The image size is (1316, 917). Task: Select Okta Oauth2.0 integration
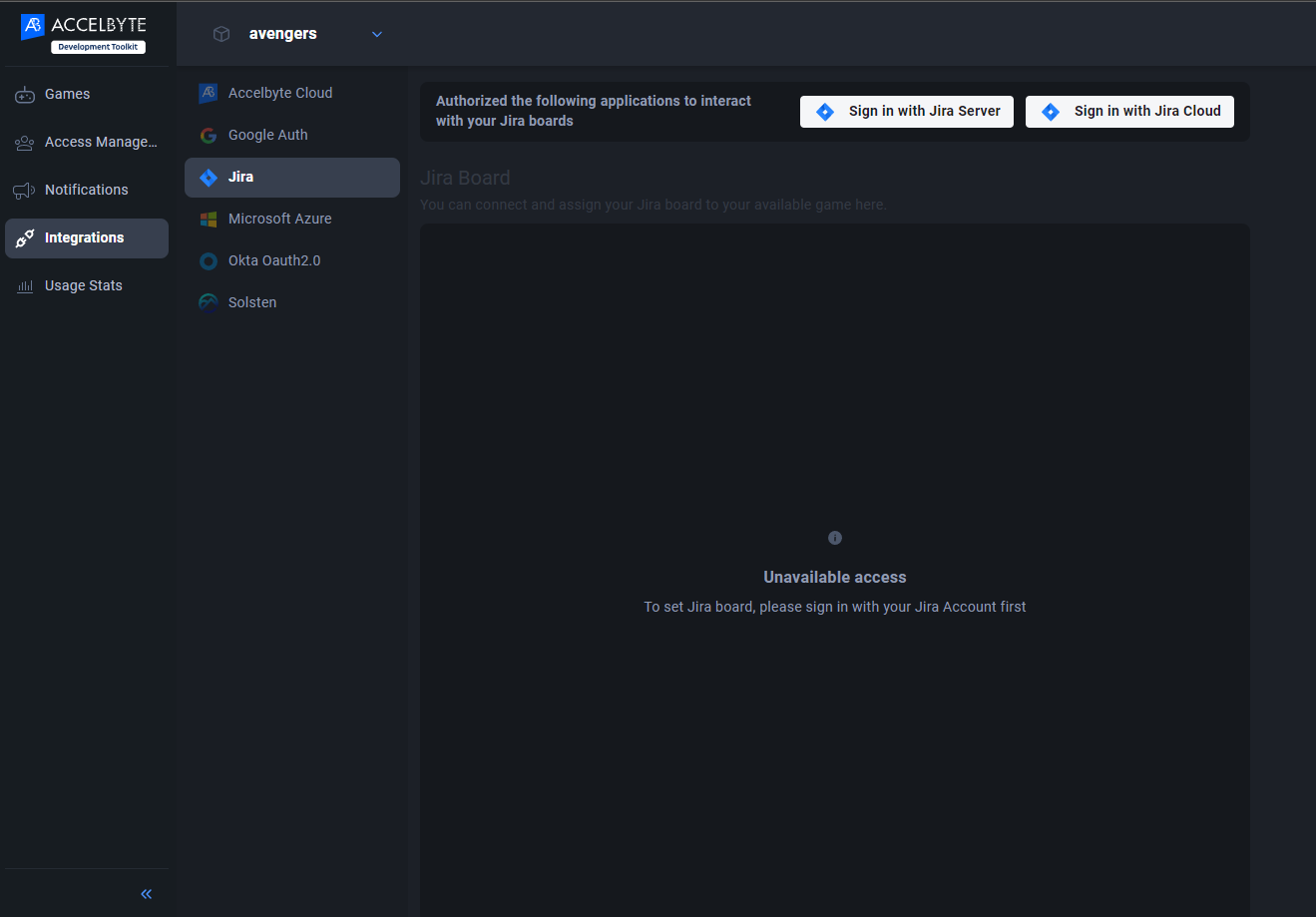click(x=292, y=261)
